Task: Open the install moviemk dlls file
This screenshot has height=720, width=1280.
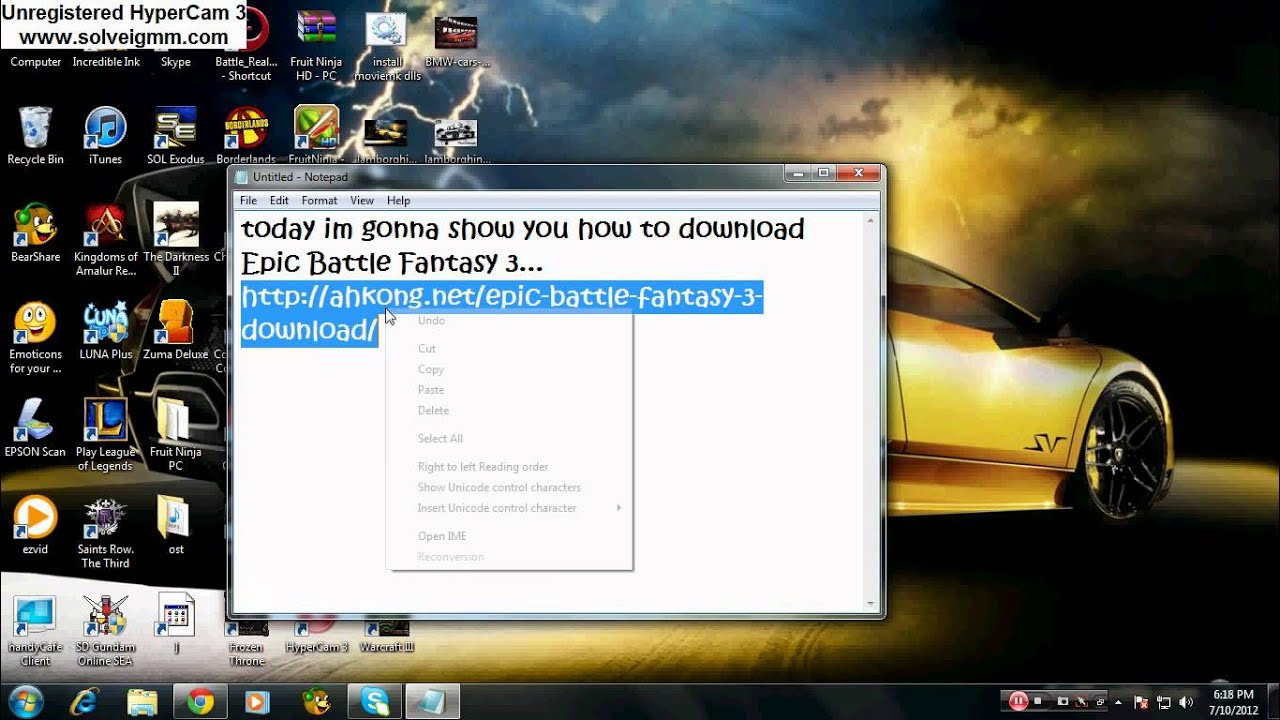Action: 387,46
